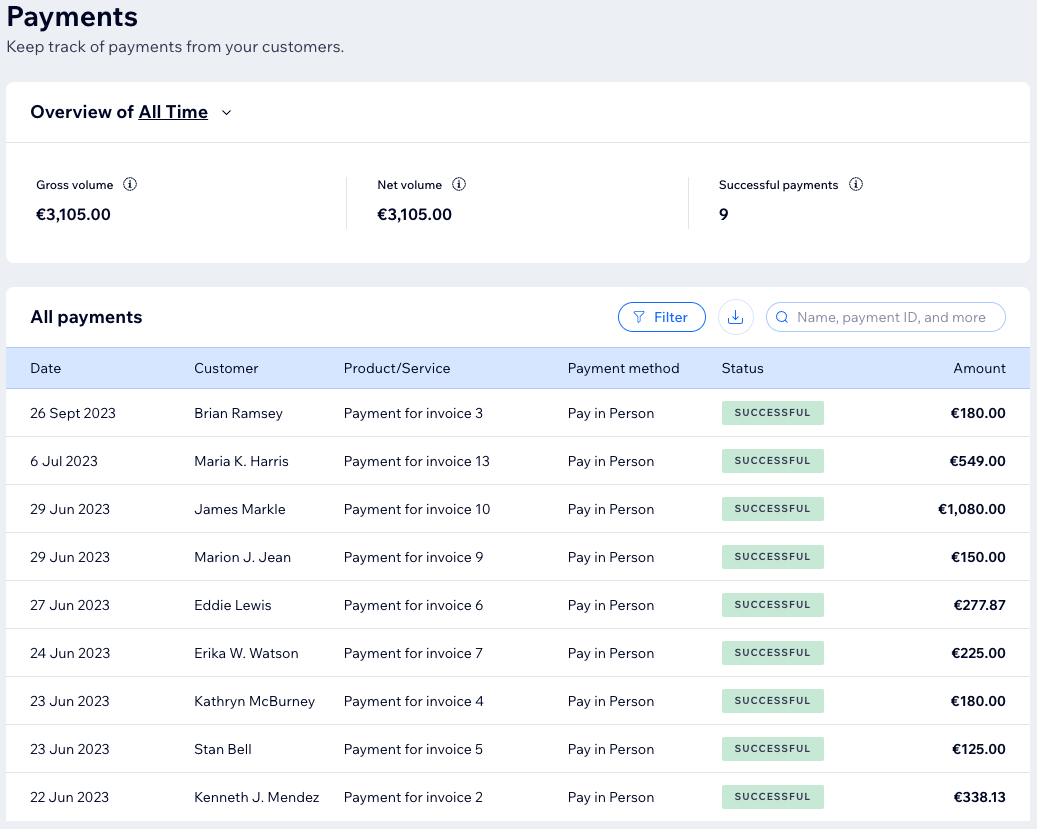The width and height of the screenshot is (1037, 829).
Task: Open Maria K. Harris payment for invoice 13
Action: coord(416,461)
